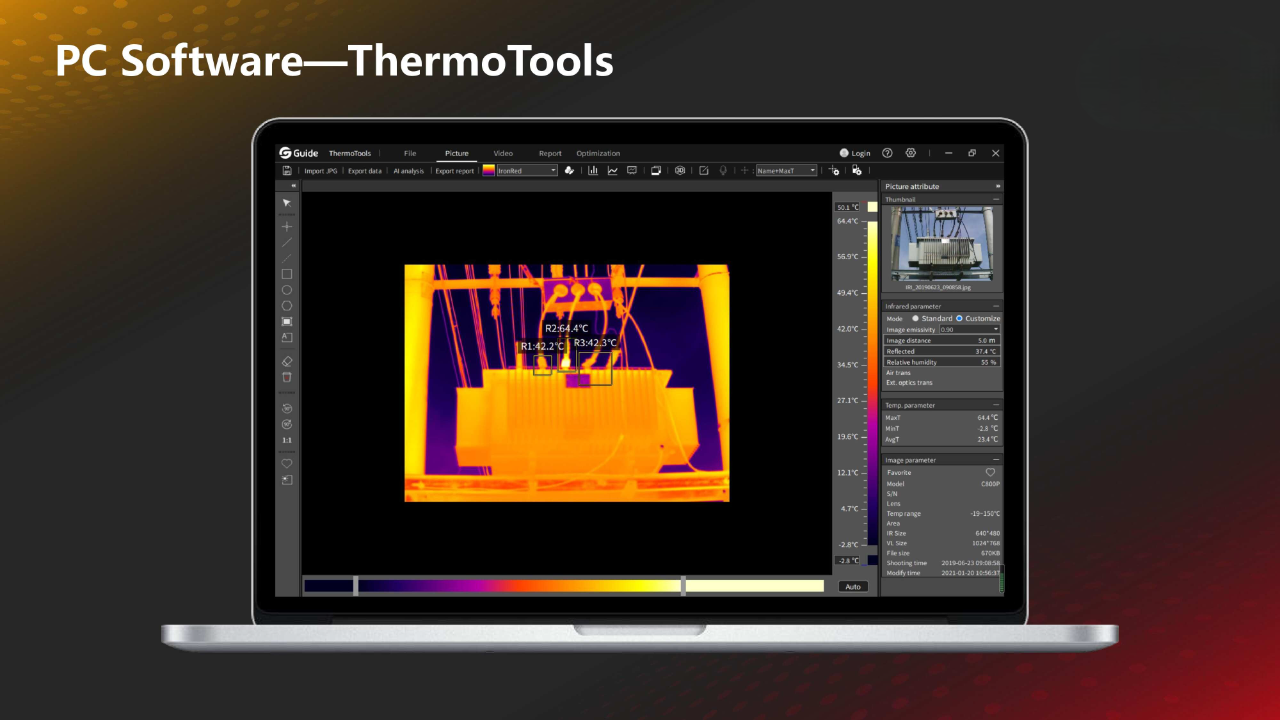Image resolution: width=1280 pixels, height=720 pixels.
Task: Toggle the Favorite heart in Image parameter
Action: tap(990, 472)
